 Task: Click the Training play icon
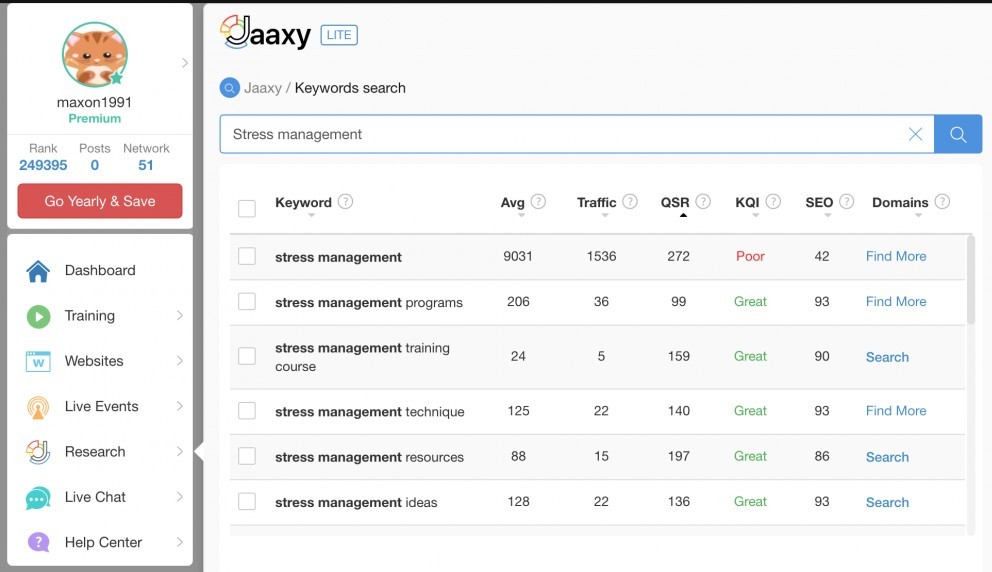pyautogui.click(x=38, y=316)
